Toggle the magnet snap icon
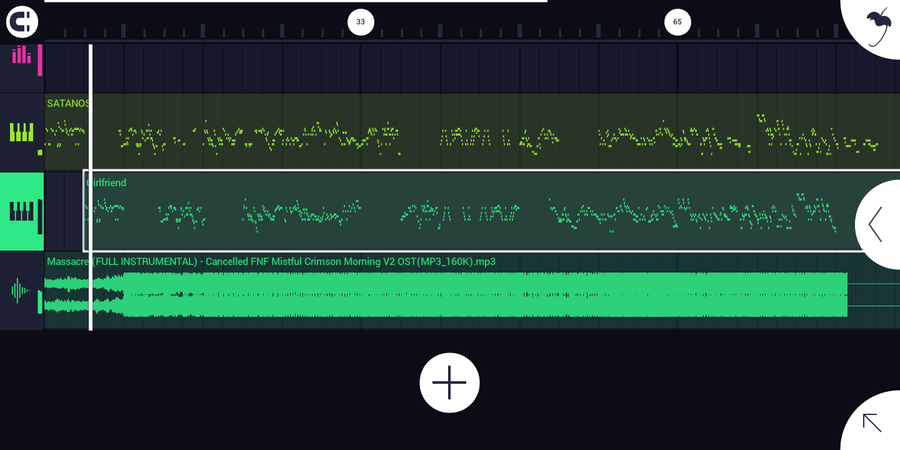 pos(22,22)
